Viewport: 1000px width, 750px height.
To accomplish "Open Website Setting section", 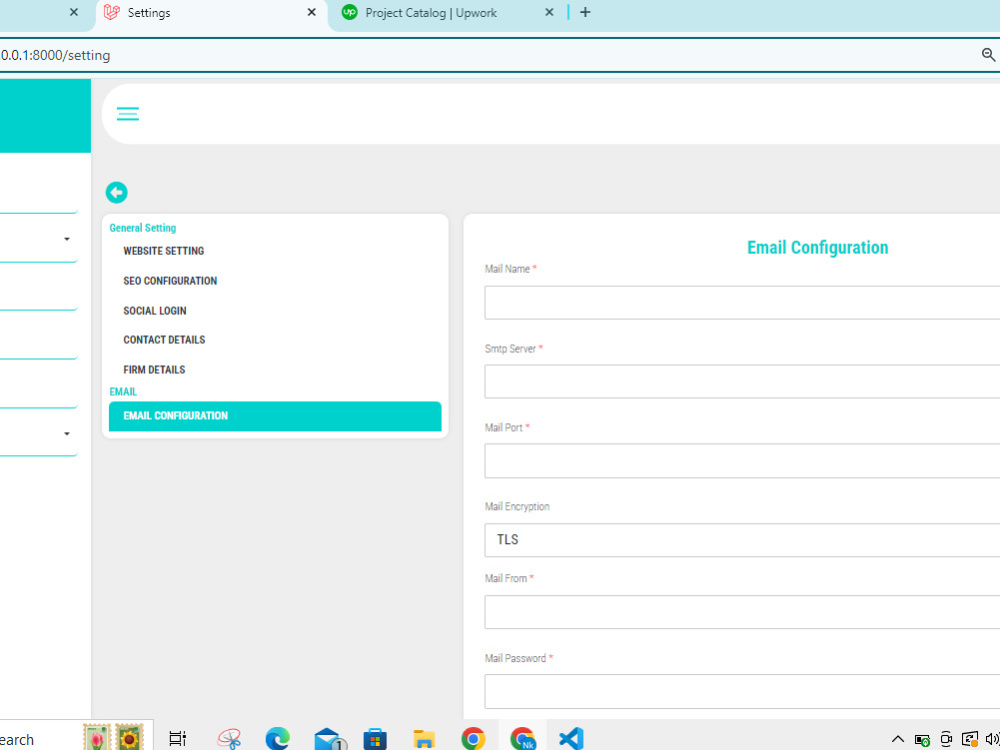I will [164, 251].
